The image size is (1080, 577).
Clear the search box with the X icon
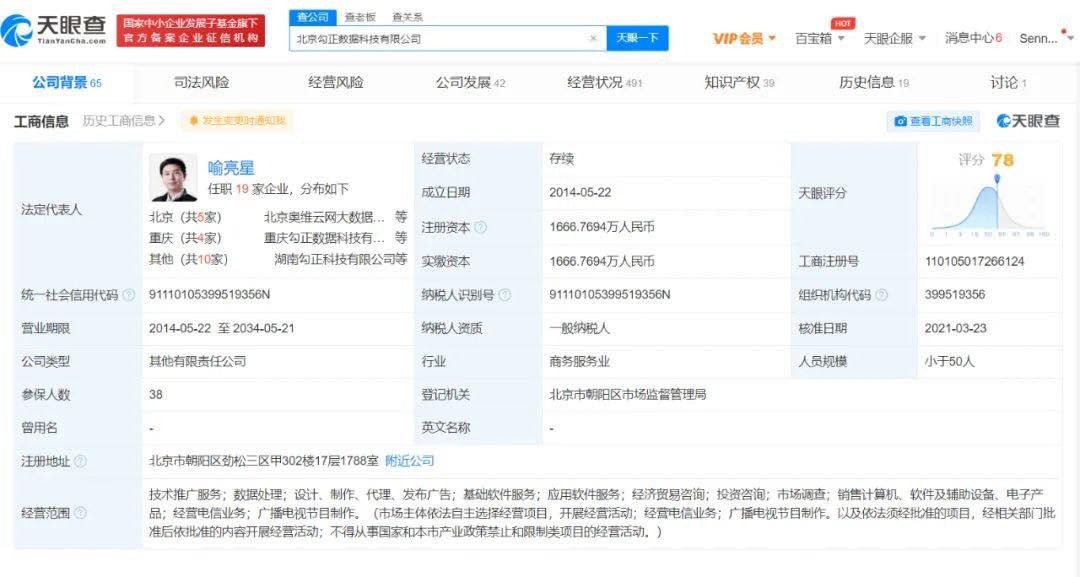[593, 39]
